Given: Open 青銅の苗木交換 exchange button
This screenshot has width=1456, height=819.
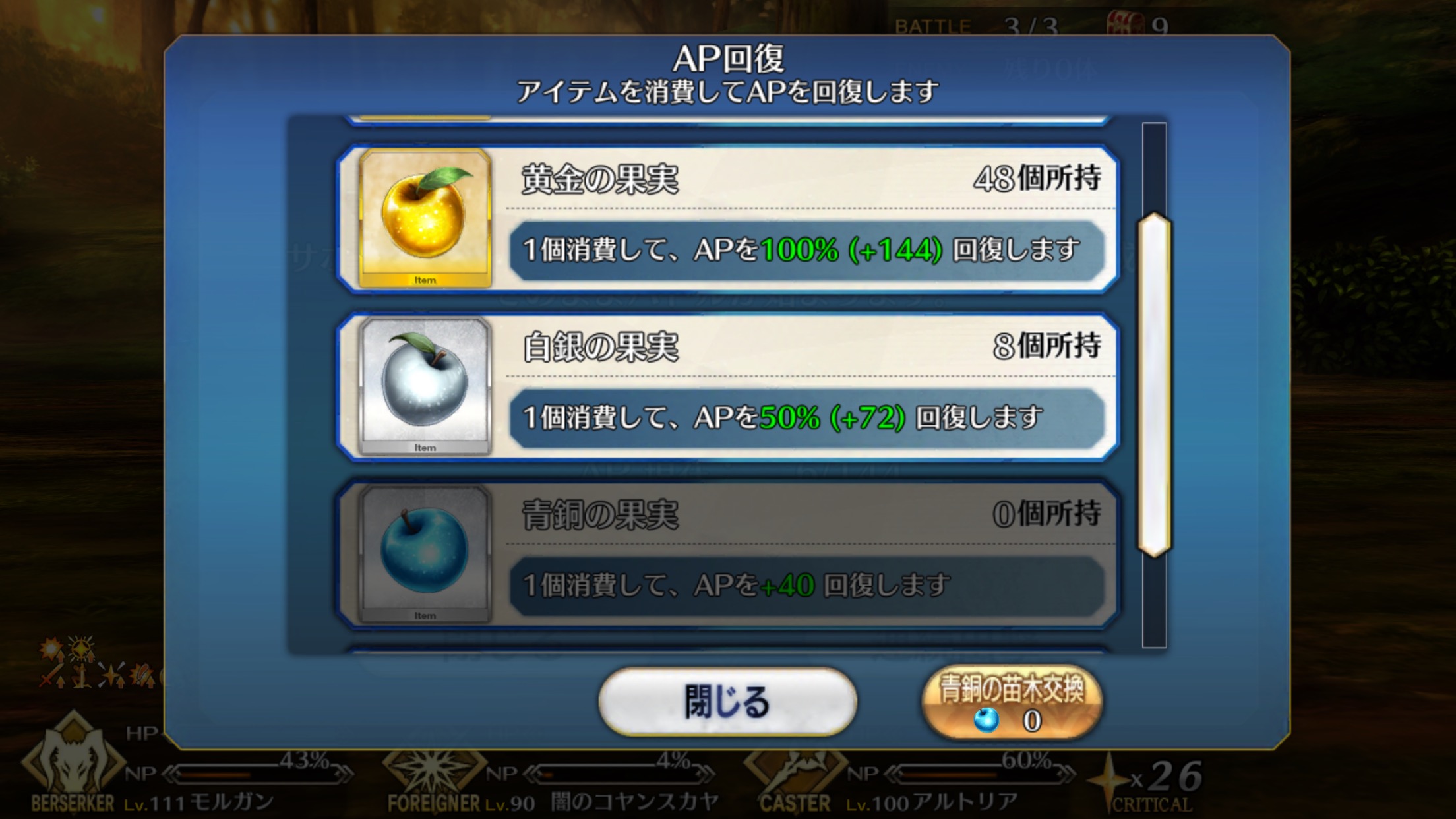Looking at the screenshot, I should [1012, 702].
